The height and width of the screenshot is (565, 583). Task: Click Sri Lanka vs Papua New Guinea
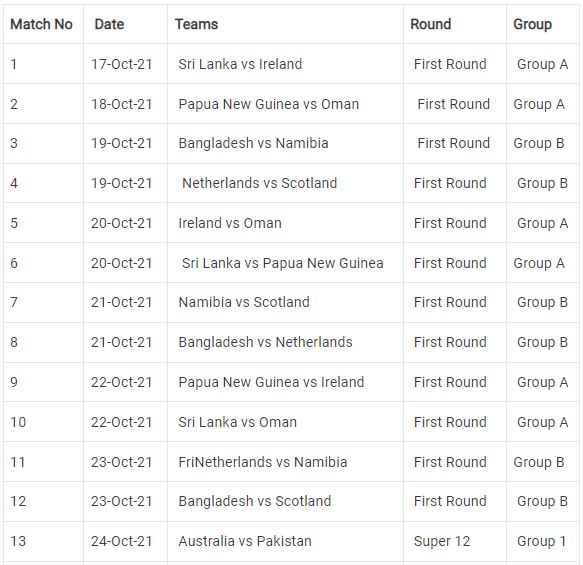285,263
